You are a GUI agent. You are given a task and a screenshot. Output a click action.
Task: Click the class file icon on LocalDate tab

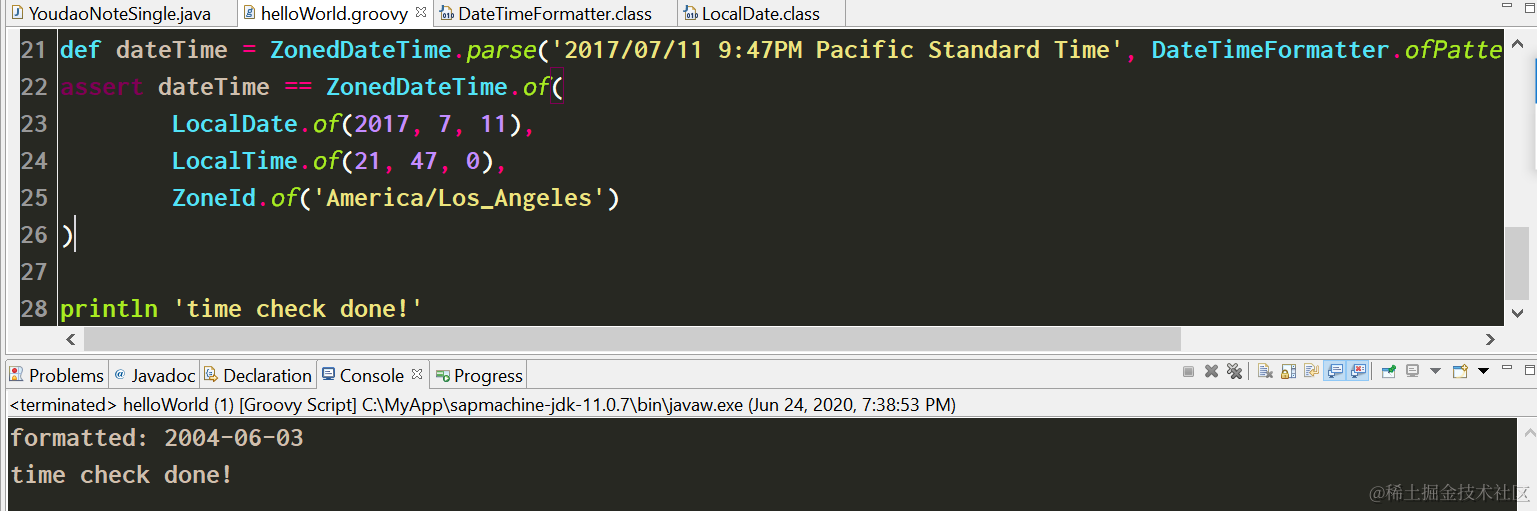pos(690,13)
